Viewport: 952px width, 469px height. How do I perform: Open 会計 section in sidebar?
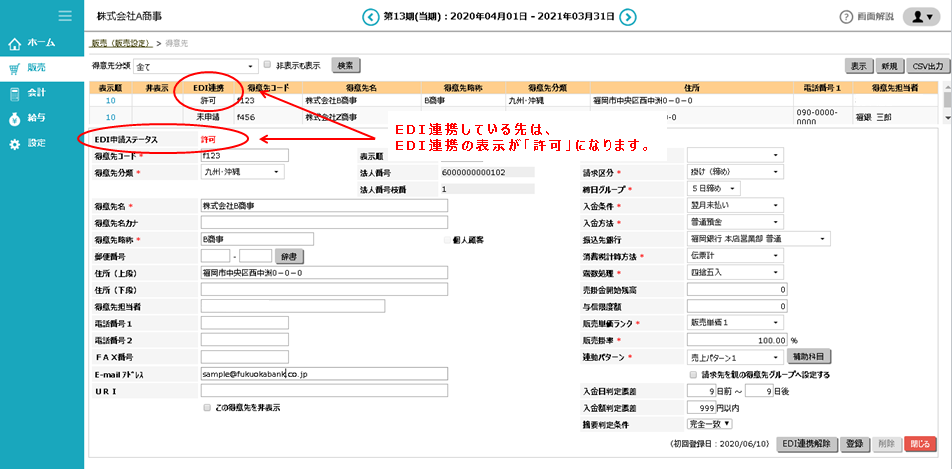pyautogui.click(x=32, y=93)
